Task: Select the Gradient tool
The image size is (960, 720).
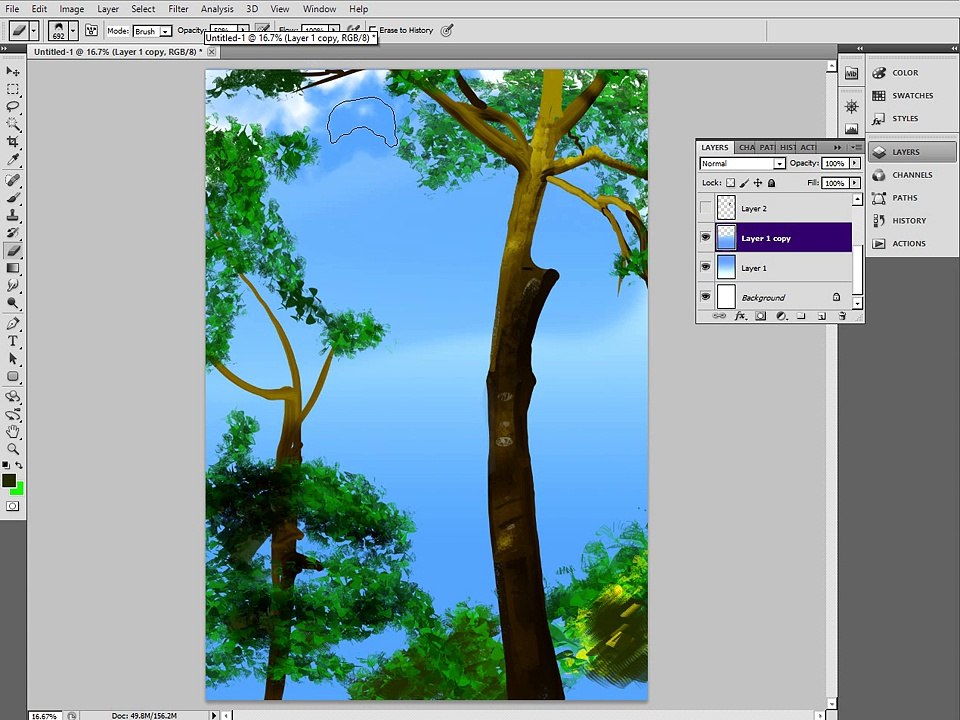Action: coord(13,268)
